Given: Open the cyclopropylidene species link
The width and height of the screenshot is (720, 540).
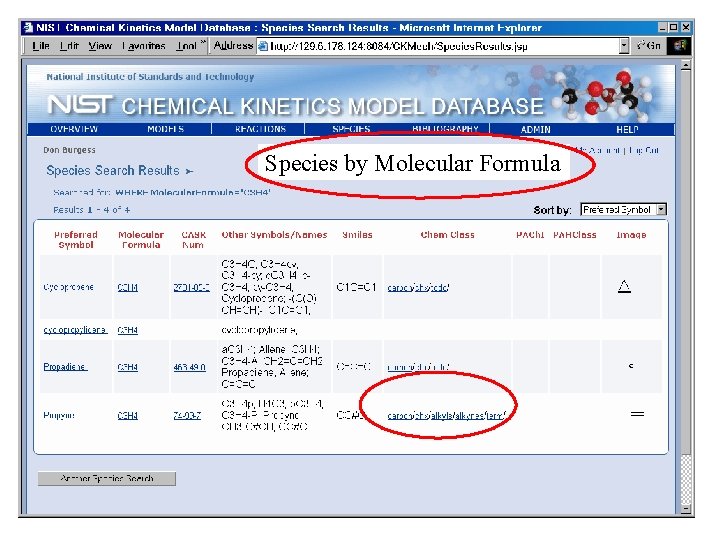Looking at the screenshot, I should [x=75, y=330].
